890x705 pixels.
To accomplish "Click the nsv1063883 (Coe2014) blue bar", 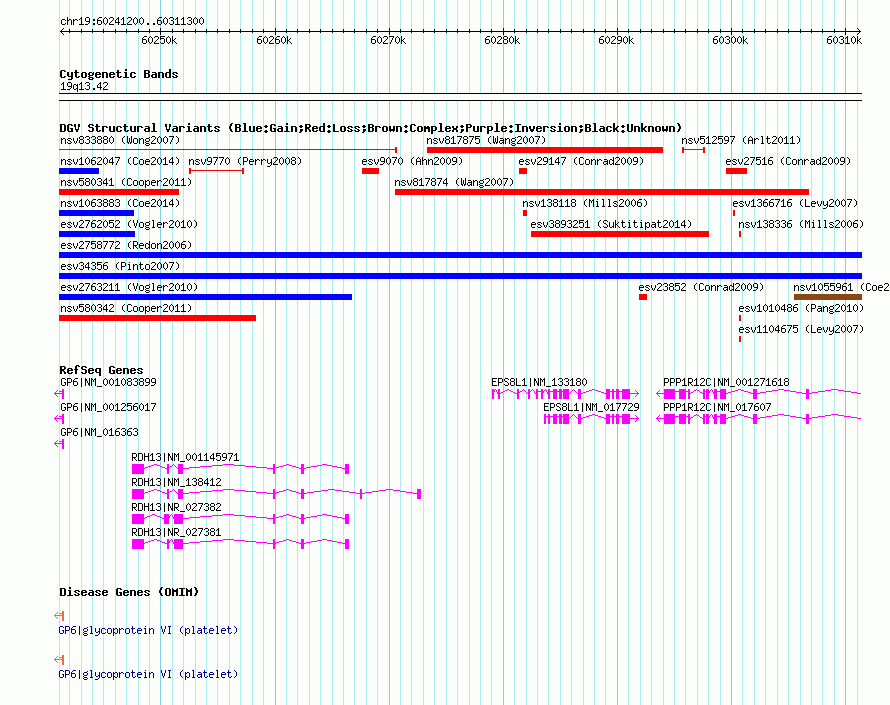I will 96,213.
